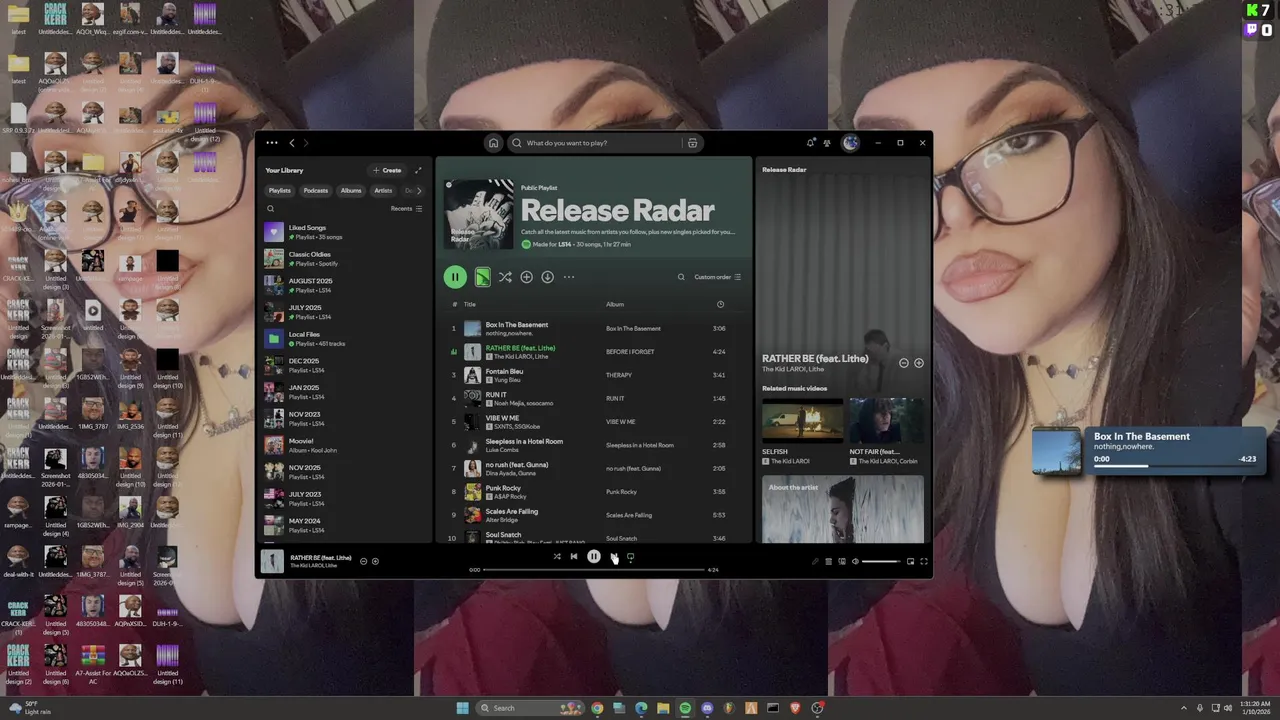This screenshot has width=1280, height=720.
Task: Open the Windows Start menu
Action: [x=462, y=708]
